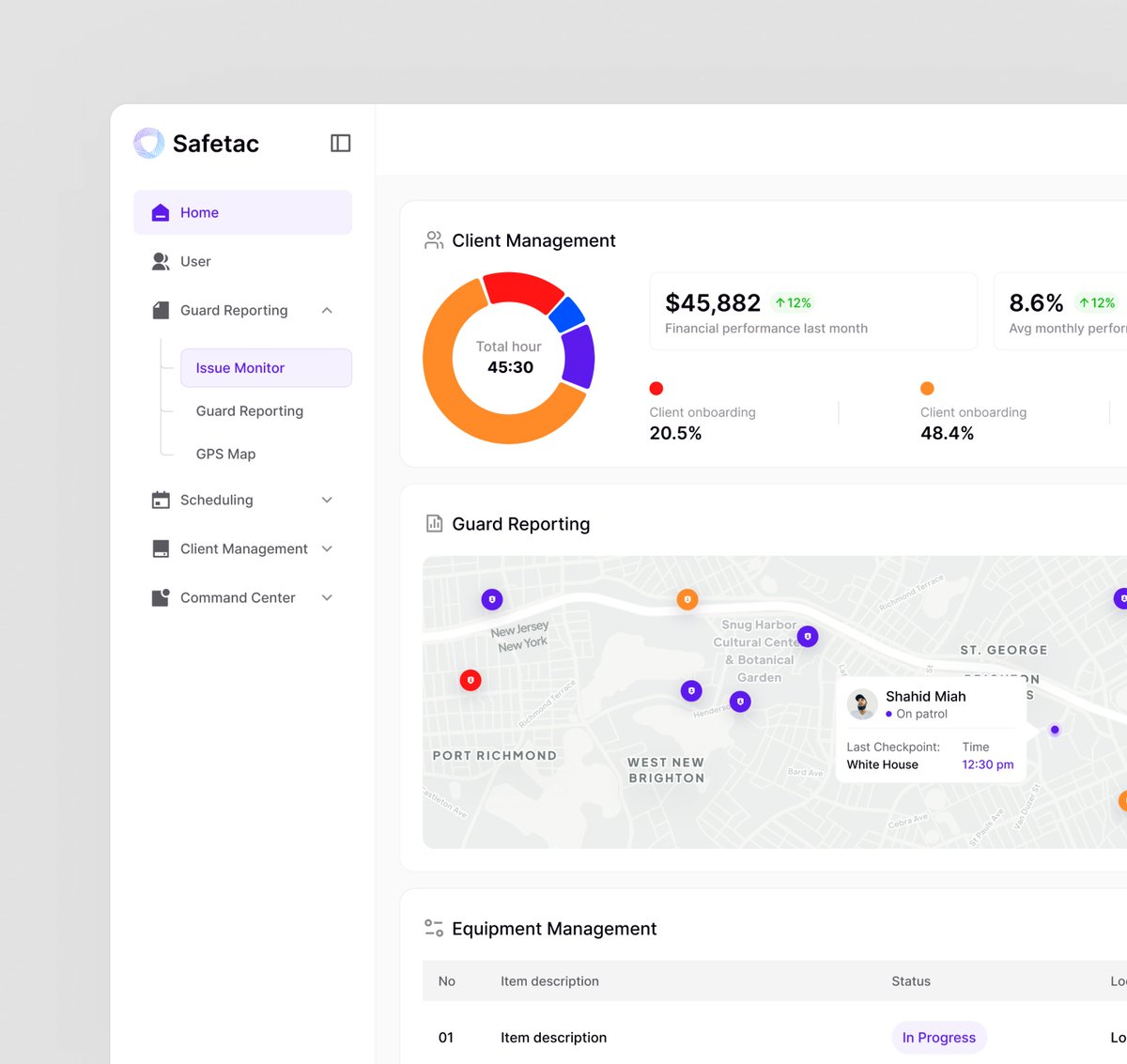Select the Guard Reporting submenu item

point(250,410)
